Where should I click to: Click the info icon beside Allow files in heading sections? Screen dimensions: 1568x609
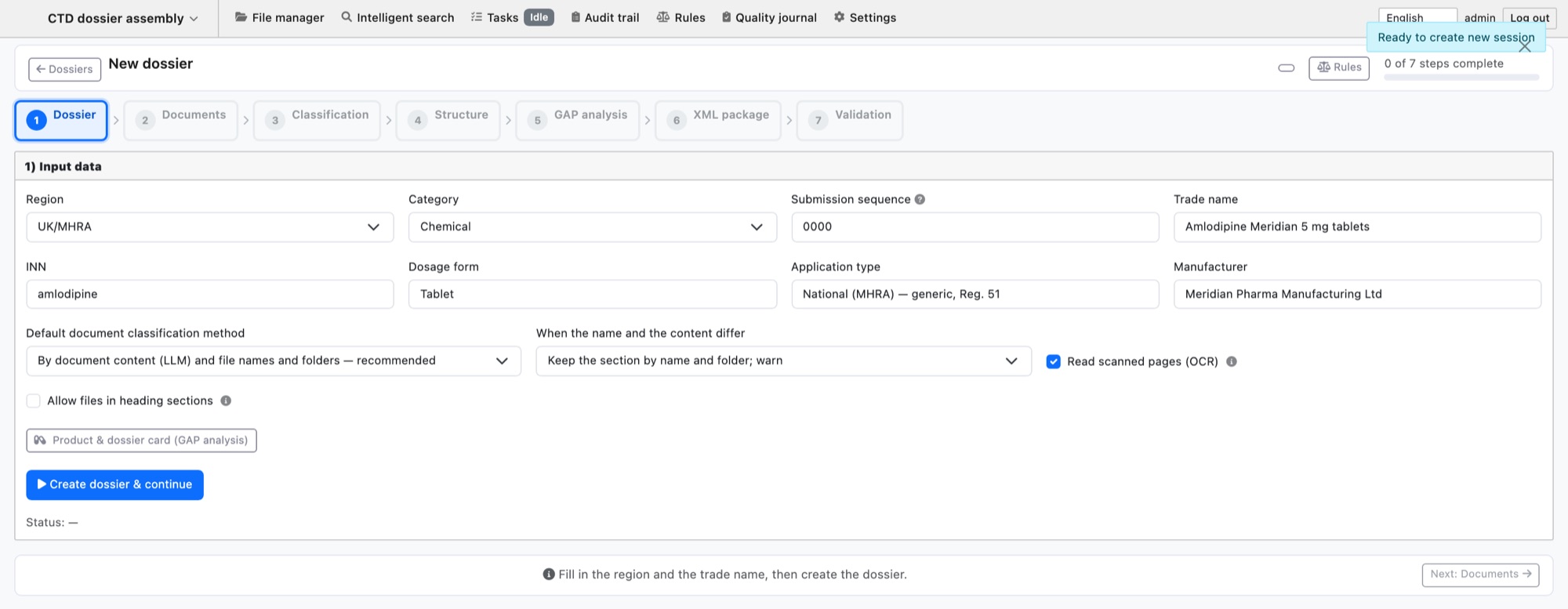(x=226, y=401)
